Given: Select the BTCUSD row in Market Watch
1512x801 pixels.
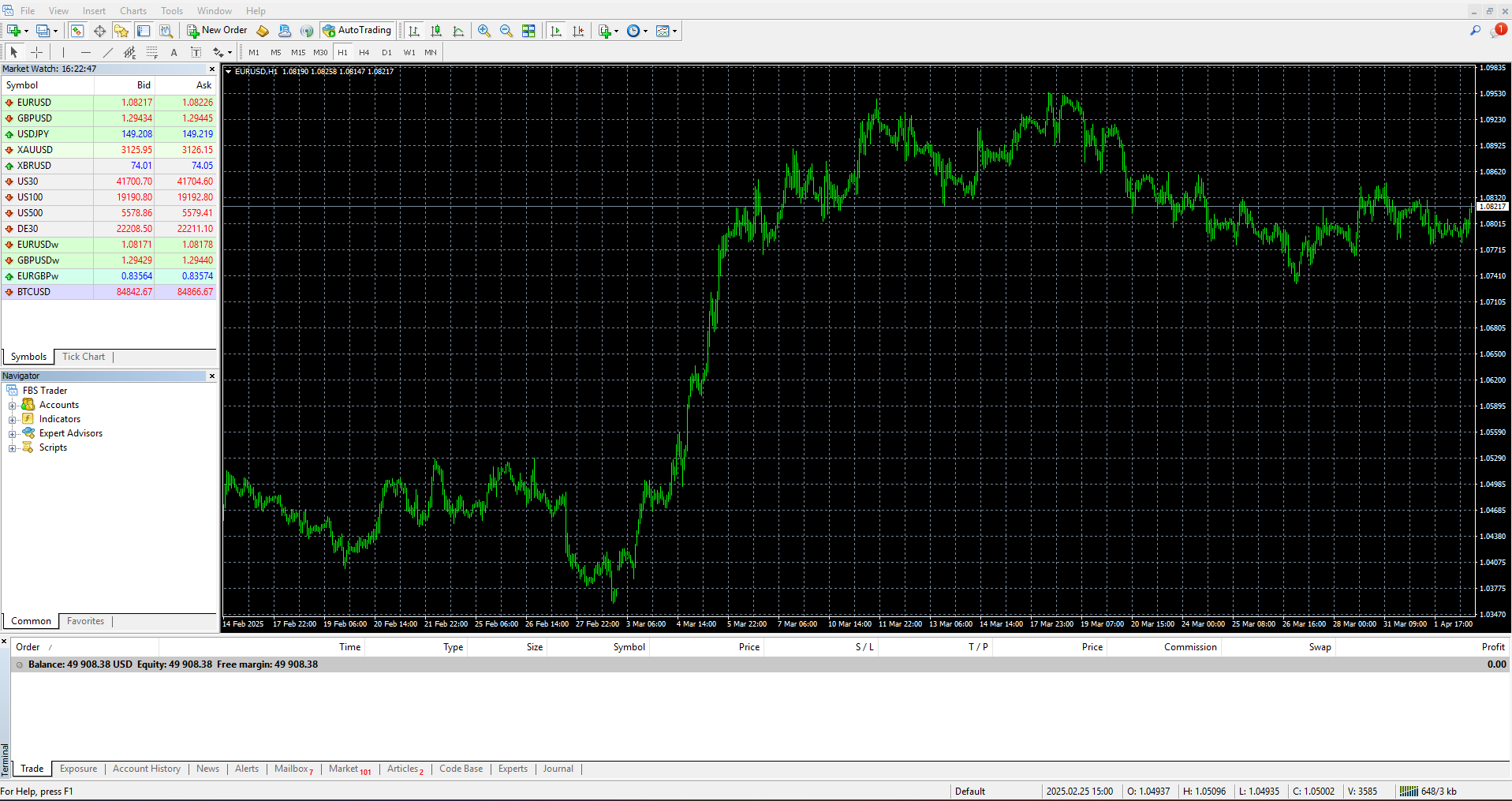Looking at the screenshot, I should tap(109, 292).
